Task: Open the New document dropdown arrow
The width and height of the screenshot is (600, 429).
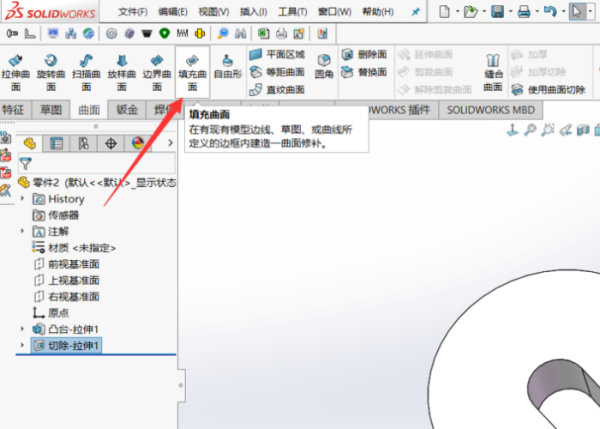Action: click(x=457, y=12)
